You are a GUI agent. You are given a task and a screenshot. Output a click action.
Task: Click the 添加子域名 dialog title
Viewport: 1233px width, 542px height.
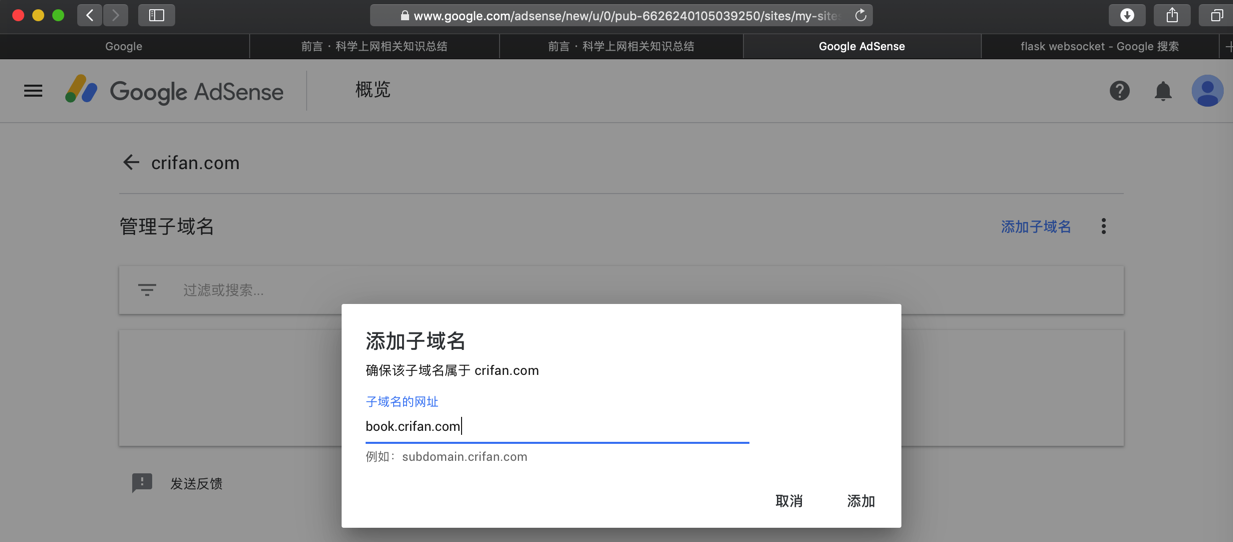click(416, 341)
